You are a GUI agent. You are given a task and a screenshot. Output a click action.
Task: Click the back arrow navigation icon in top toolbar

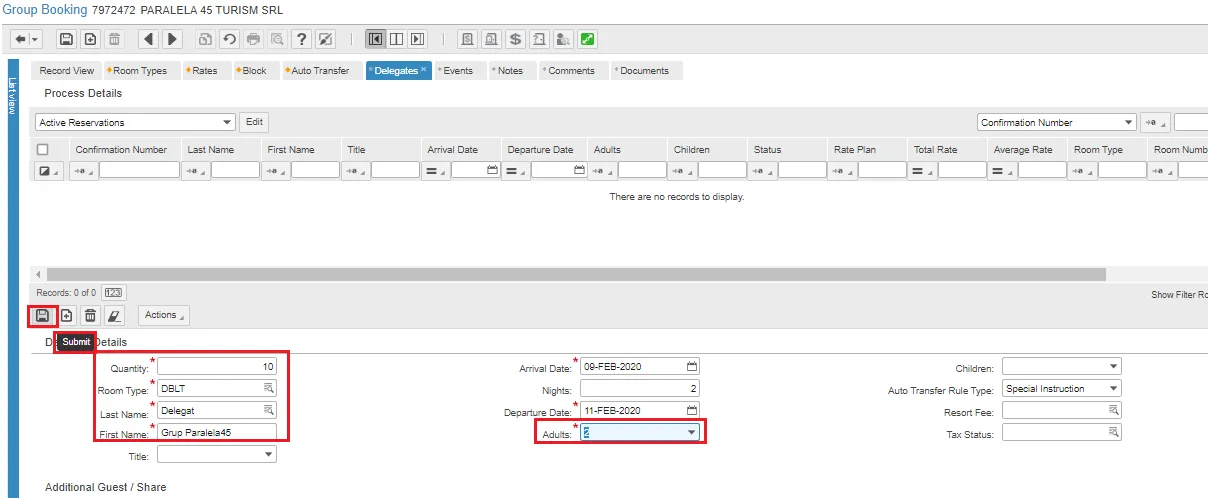[19, 39]
